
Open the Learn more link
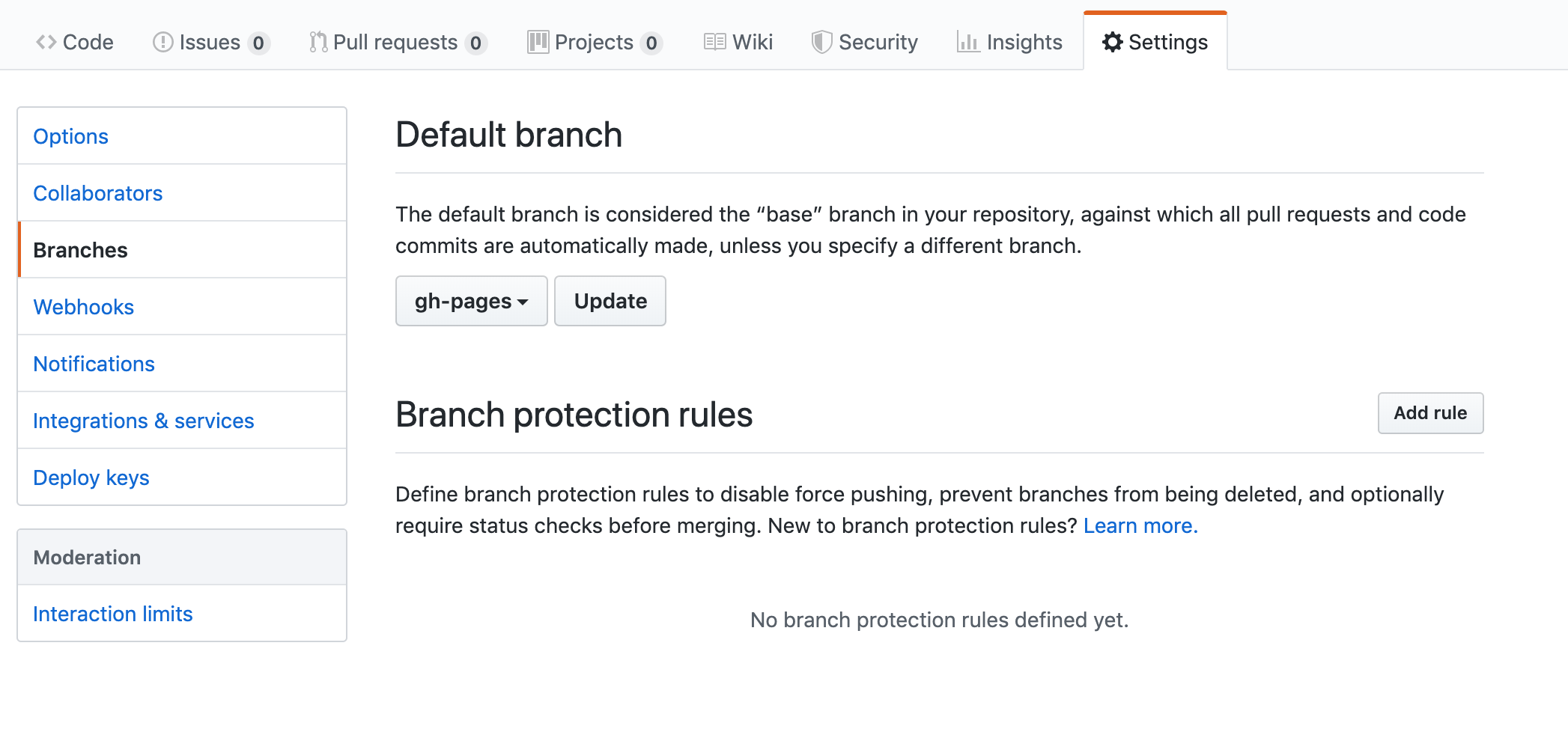click(x=1139, y=525)
